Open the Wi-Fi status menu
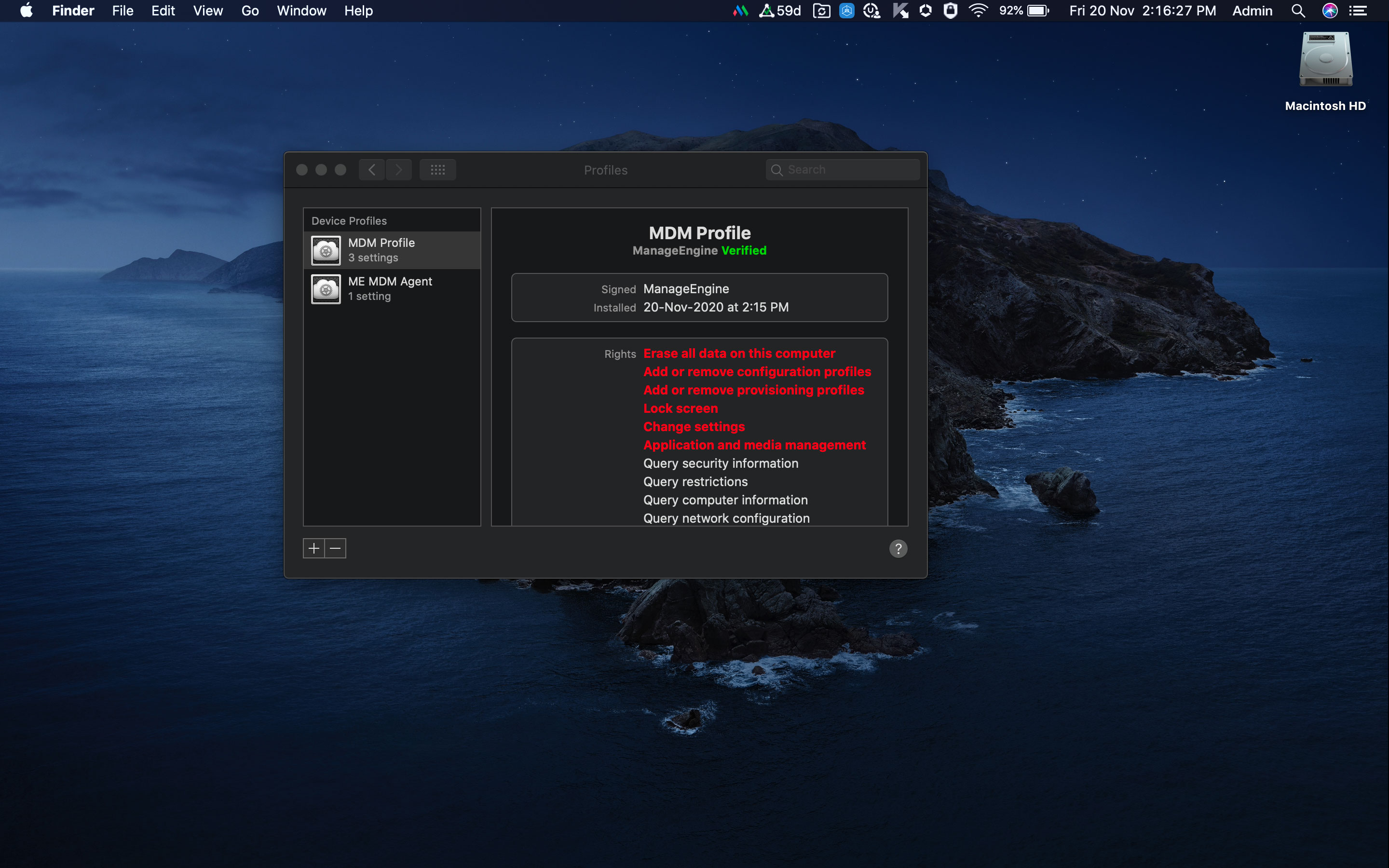Screen dimensions: 1389x868 [x=978, y=11]
